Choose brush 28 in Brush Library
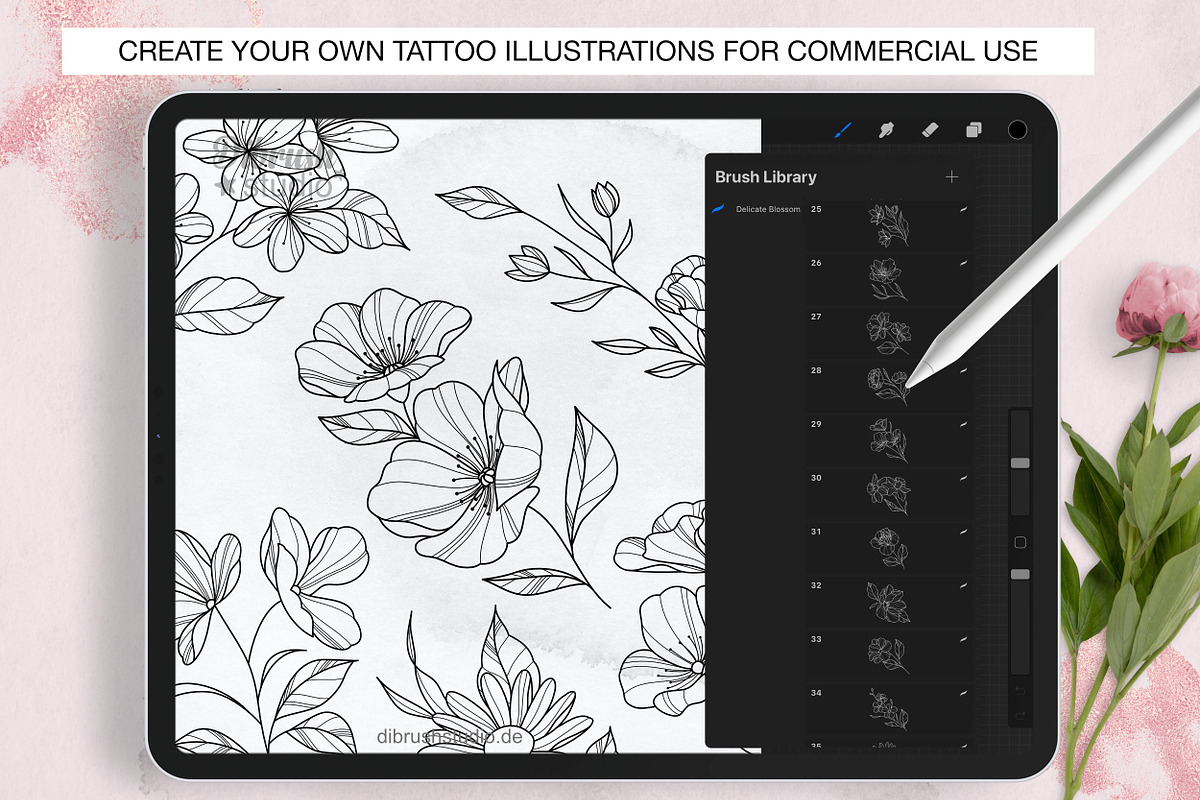The width and height of the screenshot is (1200, 800). click(890, 386)
